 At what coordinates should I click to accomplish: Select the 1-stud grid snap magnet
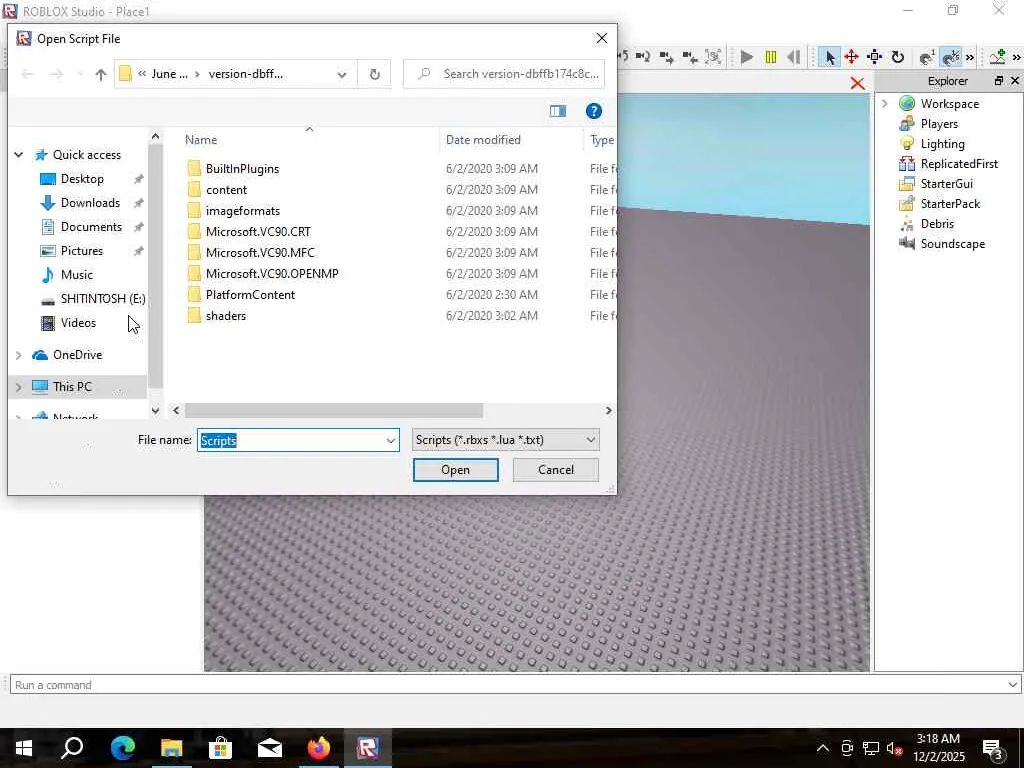927,57
